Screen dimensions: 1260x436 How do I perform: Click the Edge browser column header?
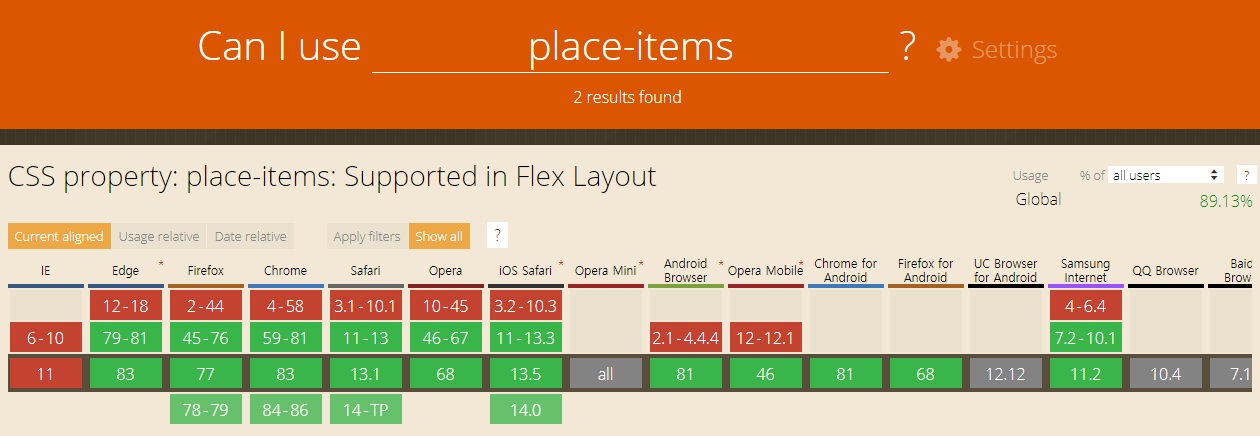pyautogui.click(x=125, y=271)
